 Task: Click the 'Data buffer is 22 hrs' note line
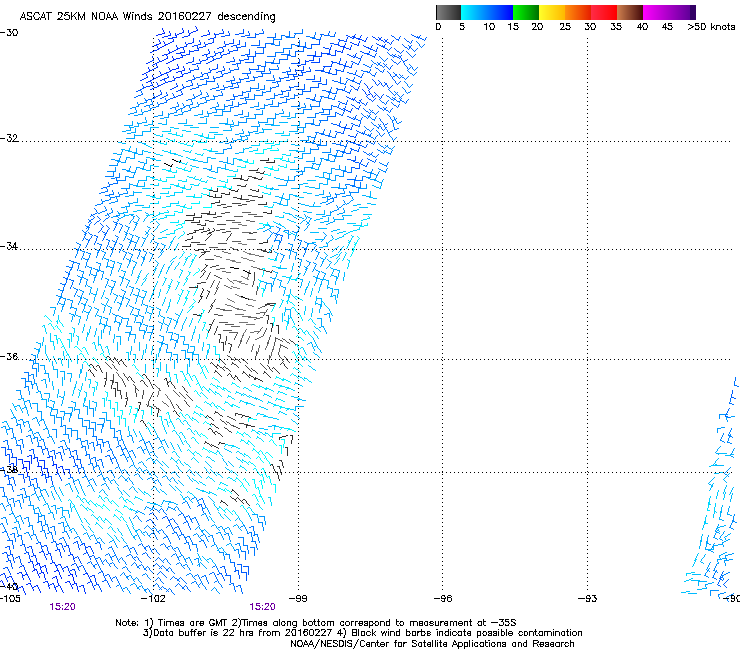pyautogui.click(x=362, y=633)
